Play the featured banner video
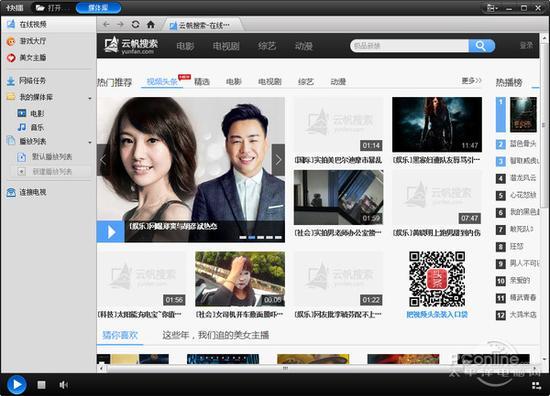This screenshot has height=396, width=550. 110,232
